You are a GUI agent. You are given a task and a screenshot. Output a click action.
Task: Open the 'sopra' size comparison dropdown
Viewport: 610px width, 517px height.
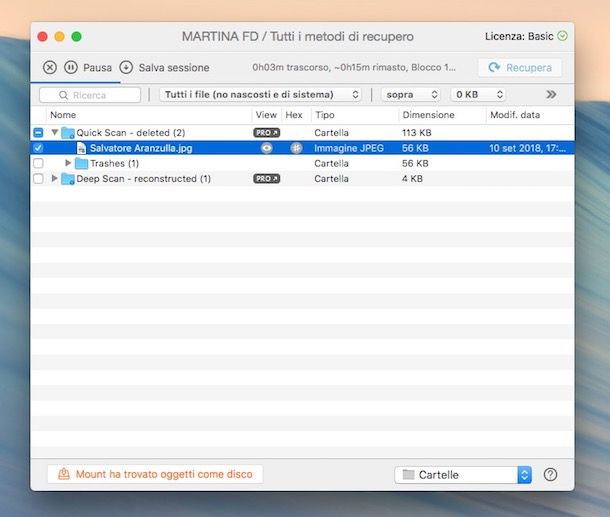point(411,95)
